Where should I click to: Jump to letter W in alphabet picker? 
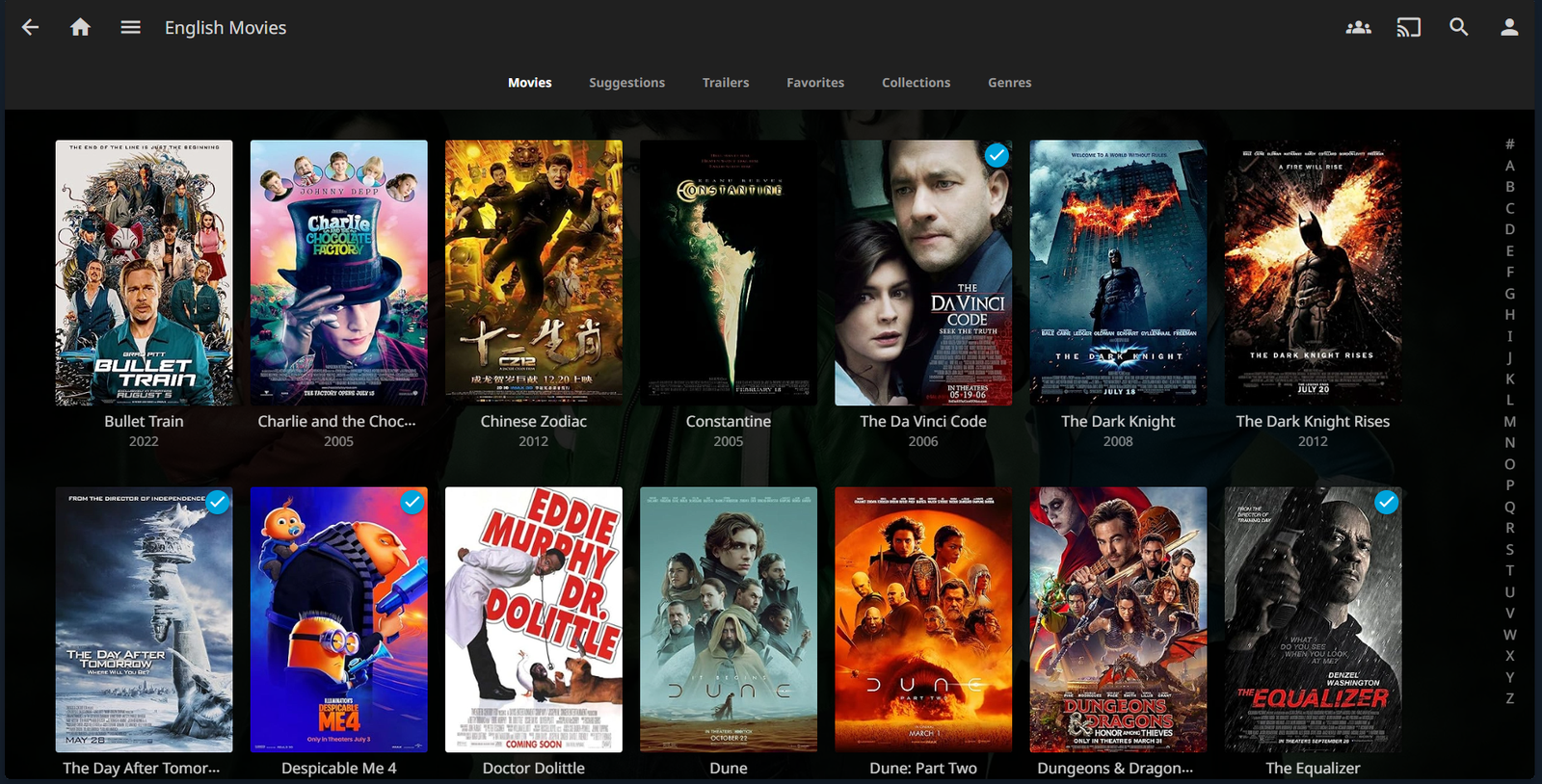tap(1510, 635)
